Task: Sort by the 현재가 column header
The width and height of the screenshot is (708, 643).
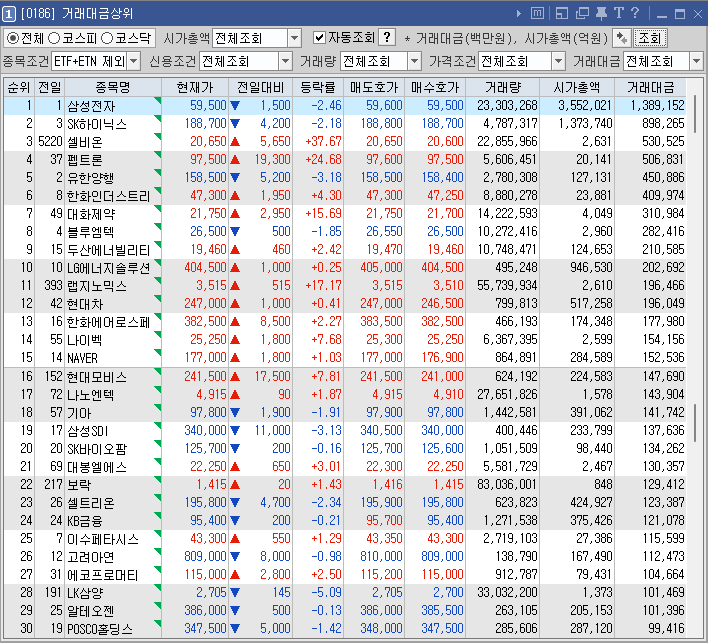Action: tap(195, 87)
